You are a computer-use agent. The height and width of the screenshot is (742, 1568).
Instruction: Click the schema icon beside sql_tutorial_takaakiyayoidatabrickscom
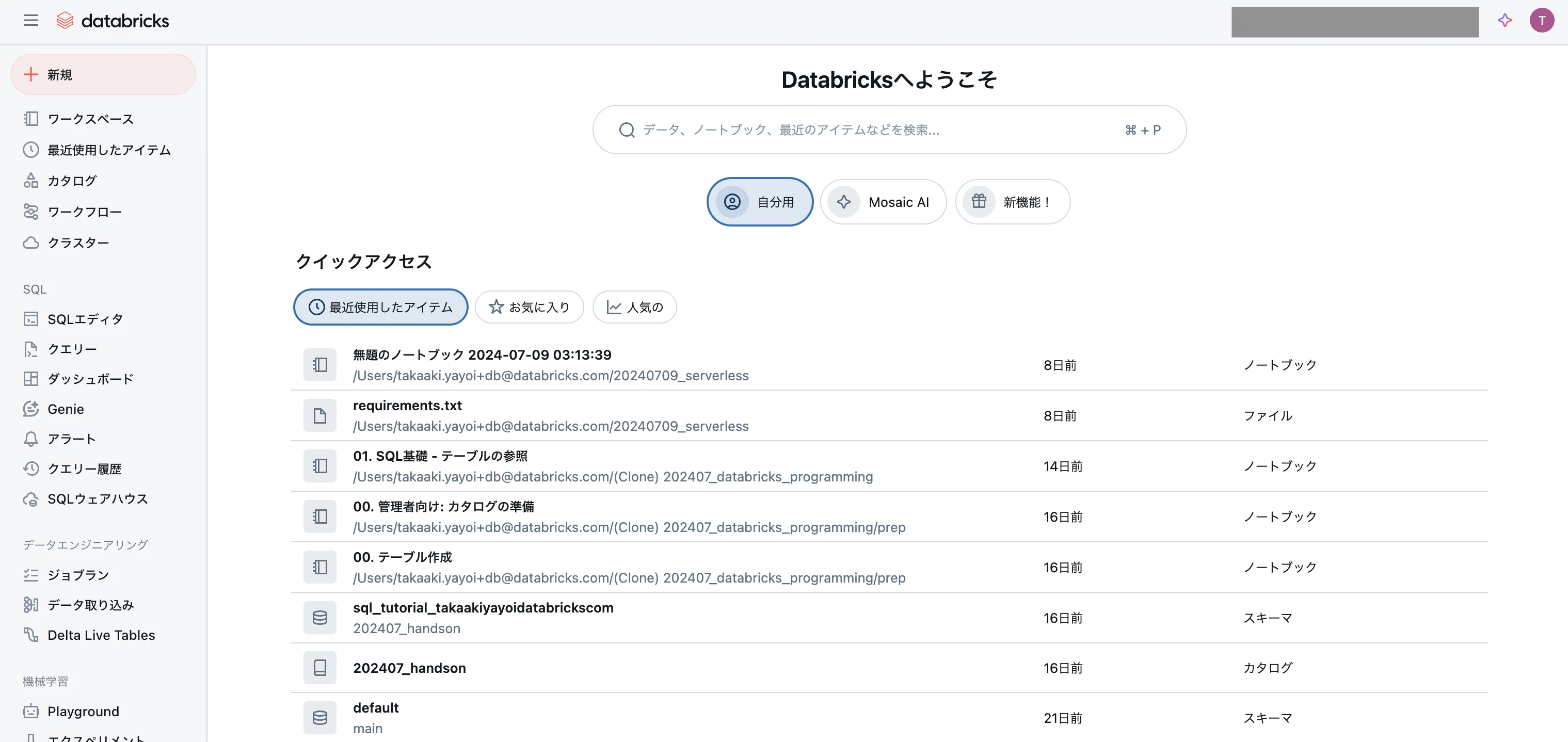pyautogui.click(x=319, y=617)
